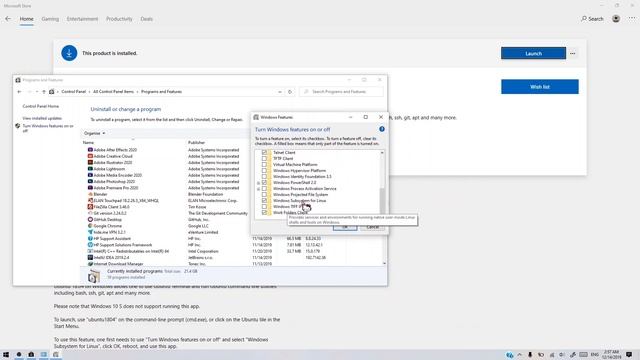640x360 pixels.
Task: Enable Windows Hypervisor Platform checkbox
Action: point(264,171)
